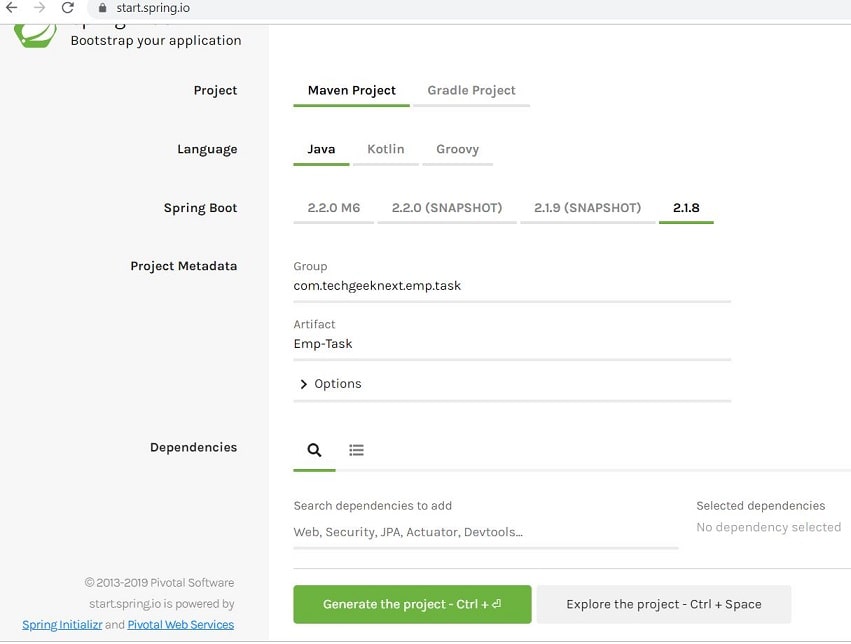Open the dependency search magnifier tab
The height and width of the screenshot is (644, 851).
(x=314, y=450)
